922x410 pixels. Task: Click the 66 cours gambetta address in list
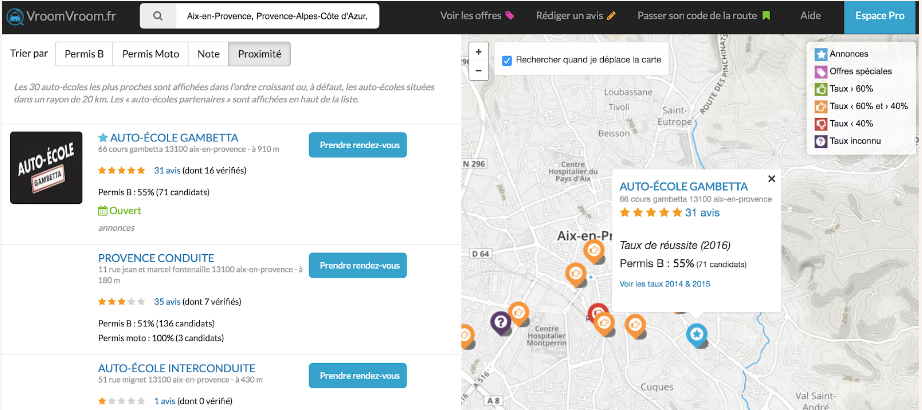click(x=189, y=149)
